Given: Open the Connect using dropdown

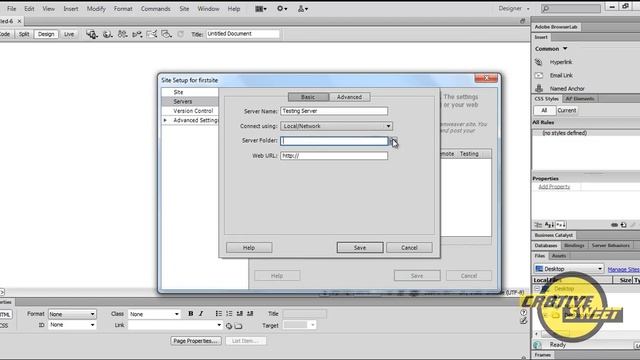Looking at the screenshot, I should pos(337,126).
